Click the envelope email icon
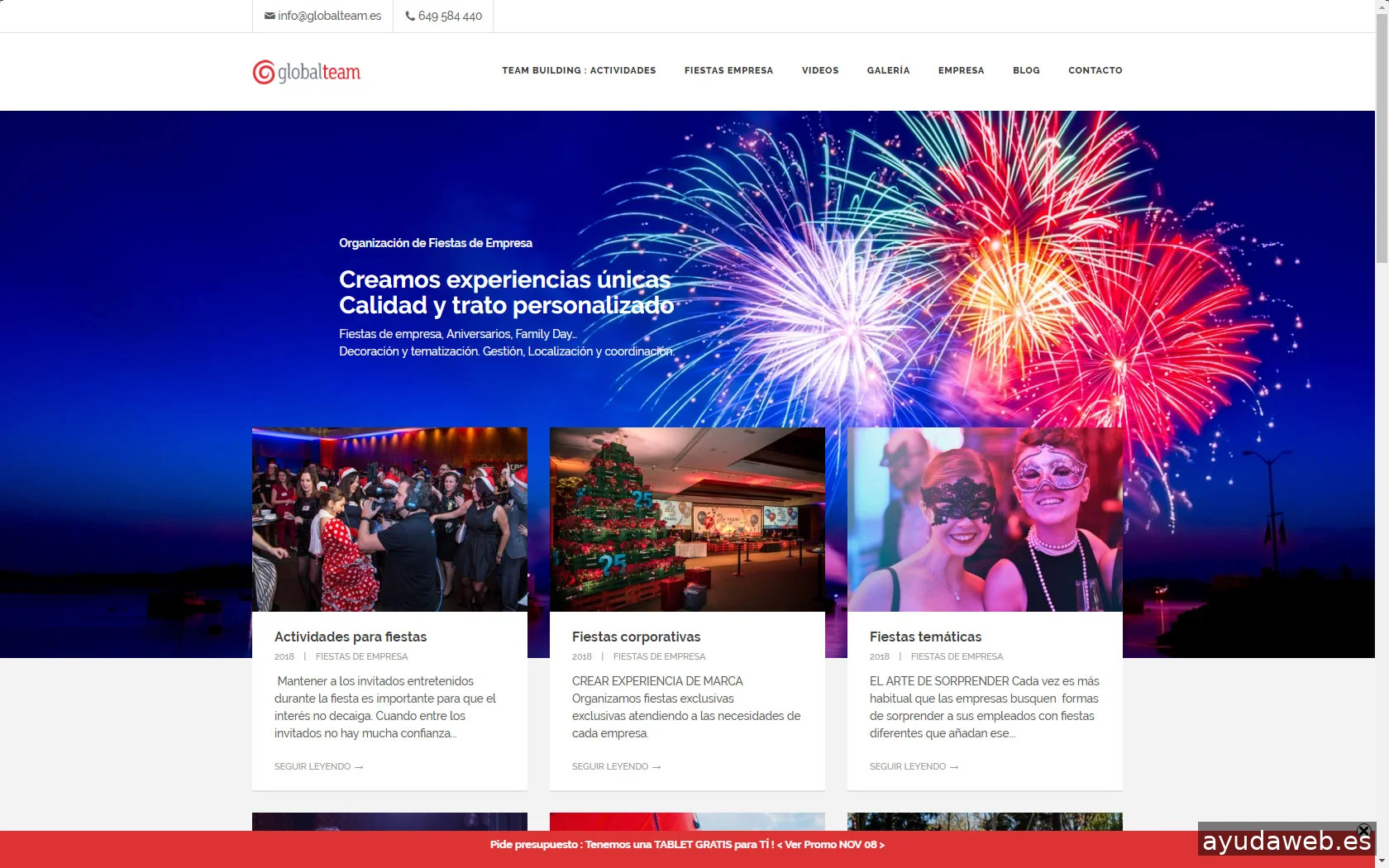 270,16
